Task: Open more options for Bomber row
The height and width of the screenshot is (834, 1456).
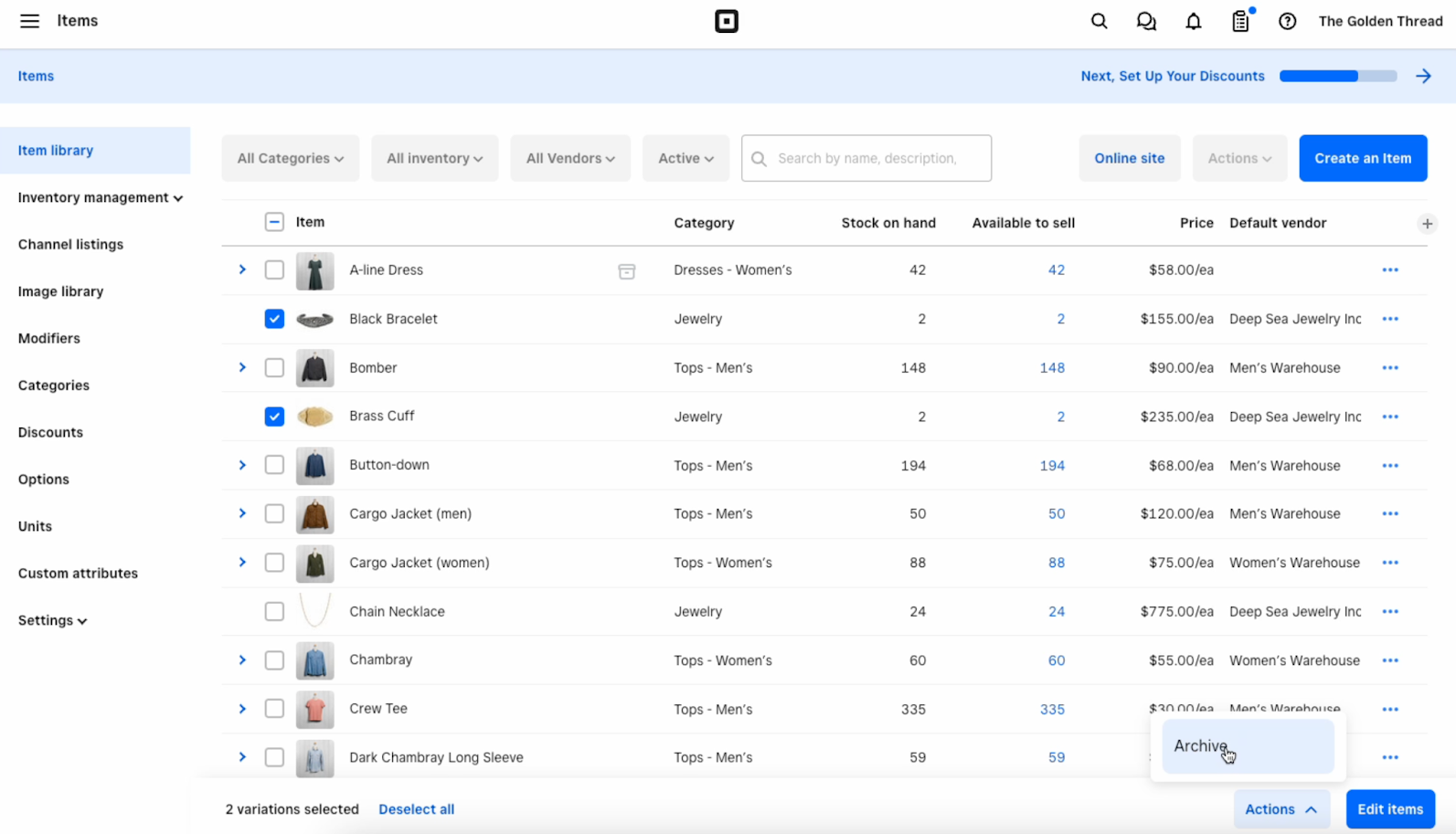Action: [x=1390, y=367]
